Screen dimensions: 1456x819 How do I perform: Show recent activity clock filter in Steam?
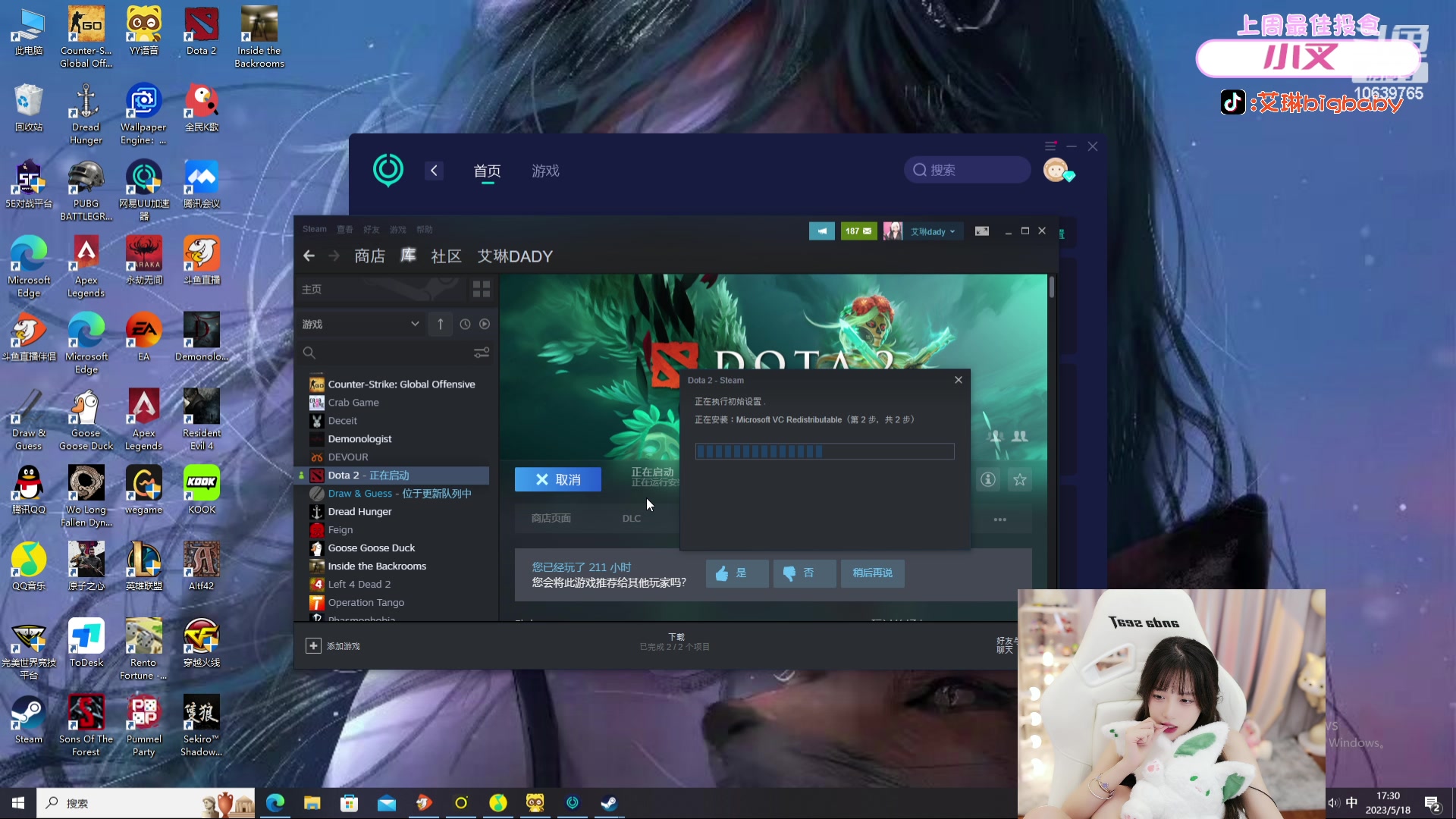tap(465, 325)
